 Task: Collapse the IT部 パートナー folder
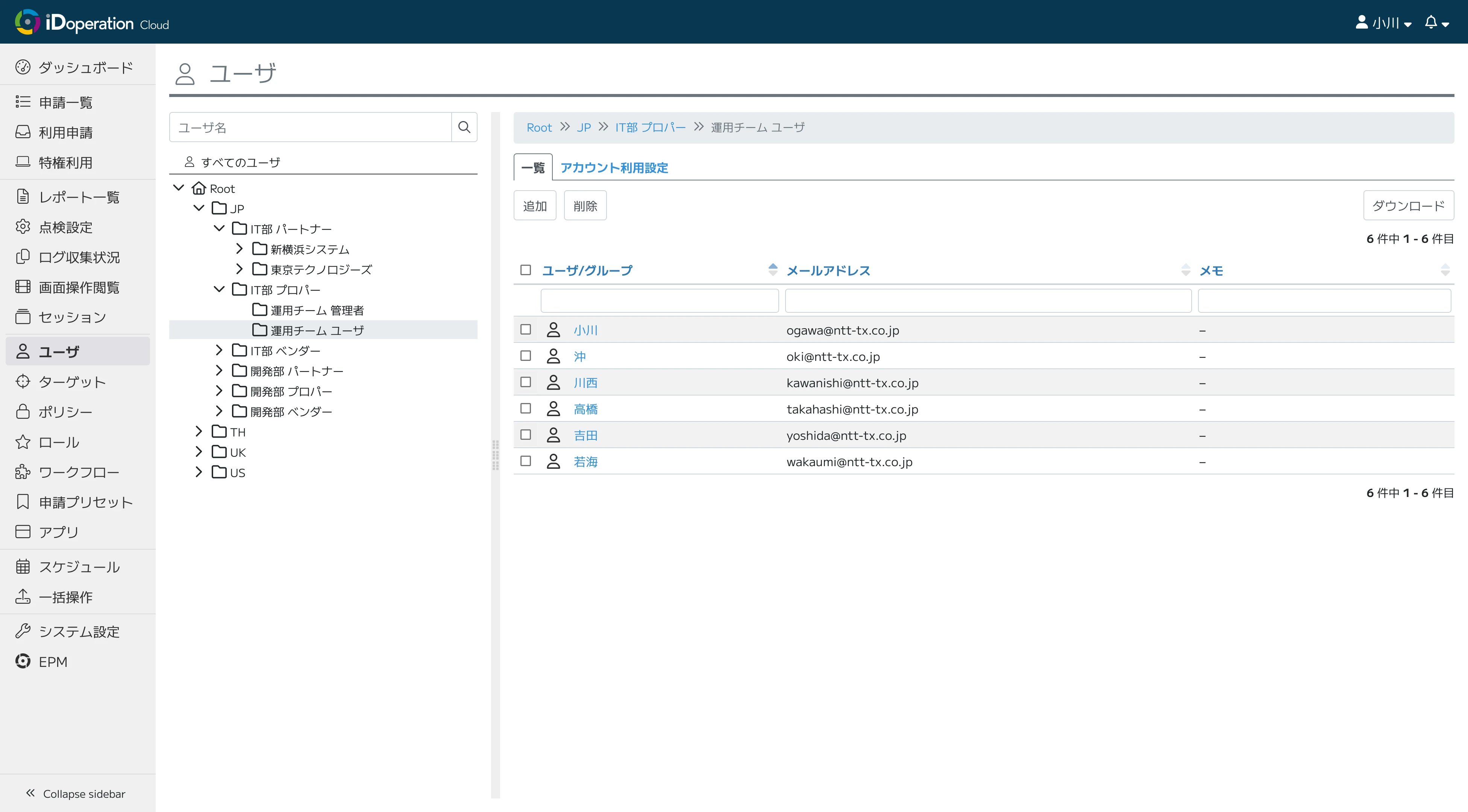219,229
